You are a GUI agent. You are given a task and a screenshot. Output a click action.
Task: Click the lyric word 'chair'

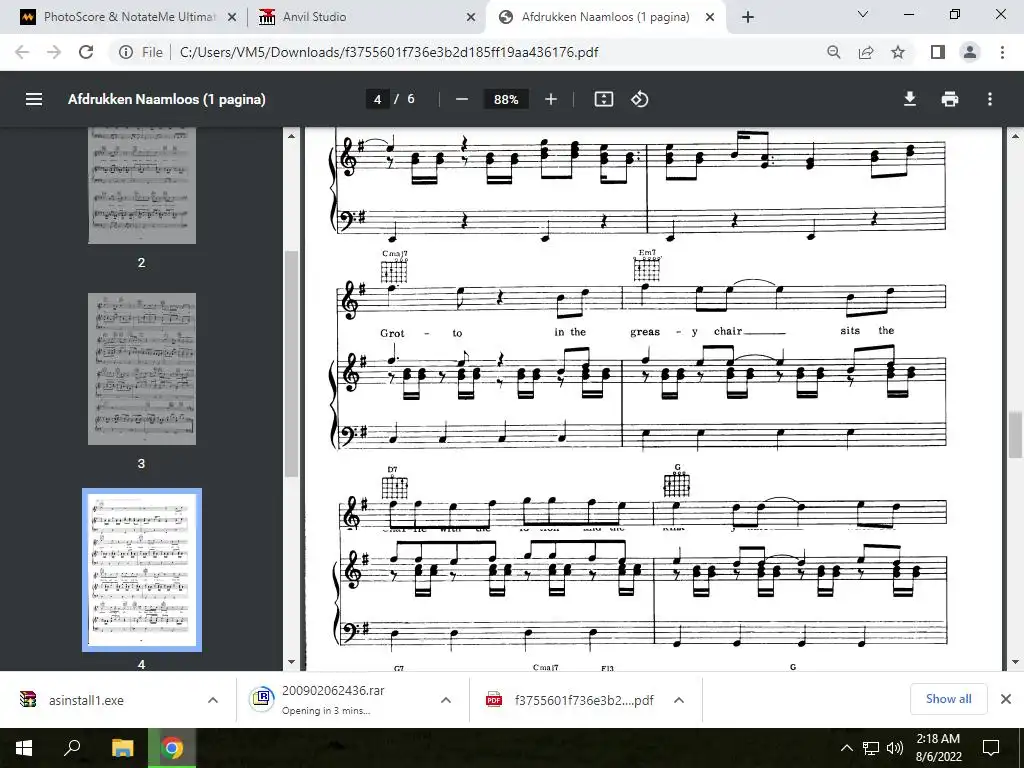pos(728,331)
